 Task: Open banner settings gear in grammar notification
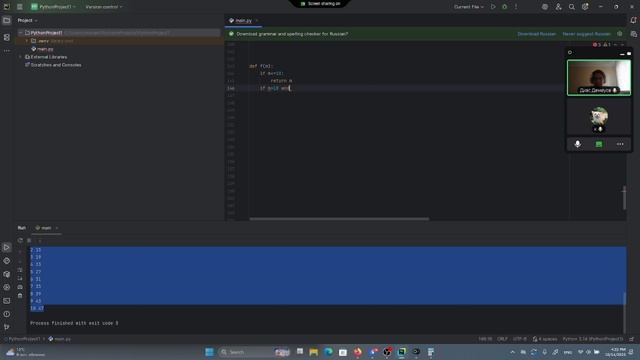(x=620, y=34)
